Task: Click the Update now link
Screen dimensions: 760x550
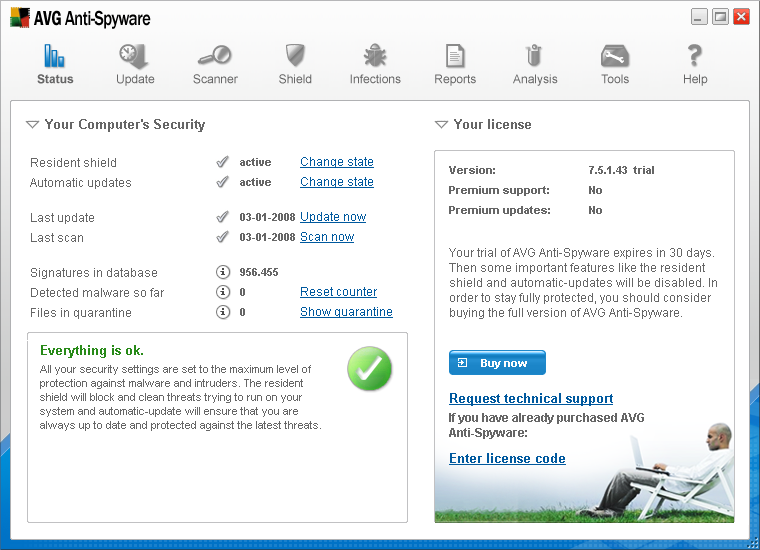Action: pos(333,217)
